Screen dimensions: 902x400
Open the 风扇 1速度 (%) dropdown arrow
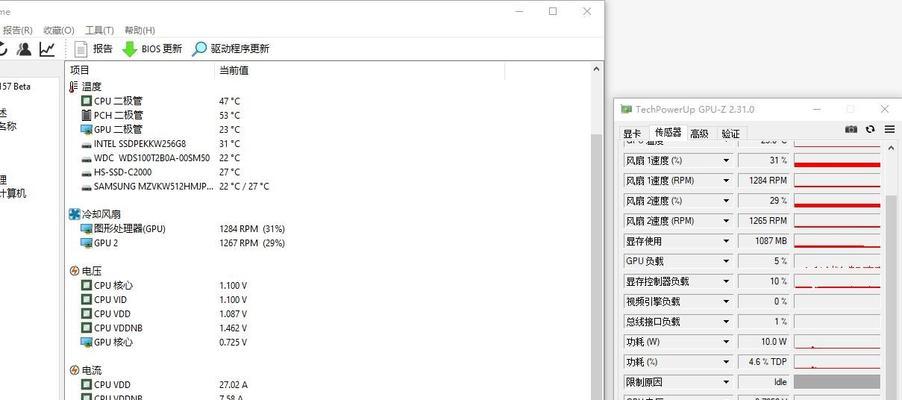726,161
